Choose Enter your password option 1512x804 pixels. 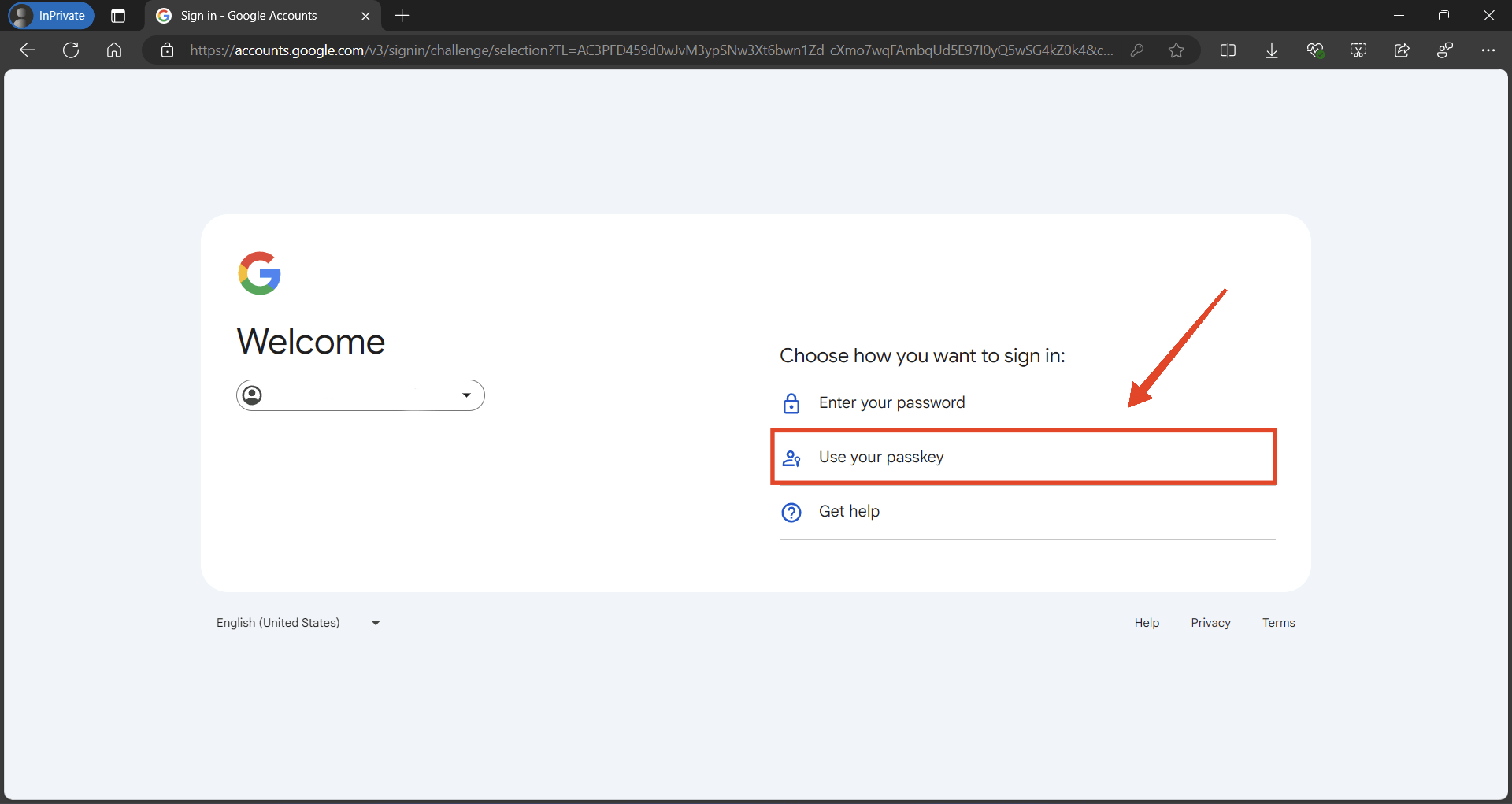point(1028,403)
